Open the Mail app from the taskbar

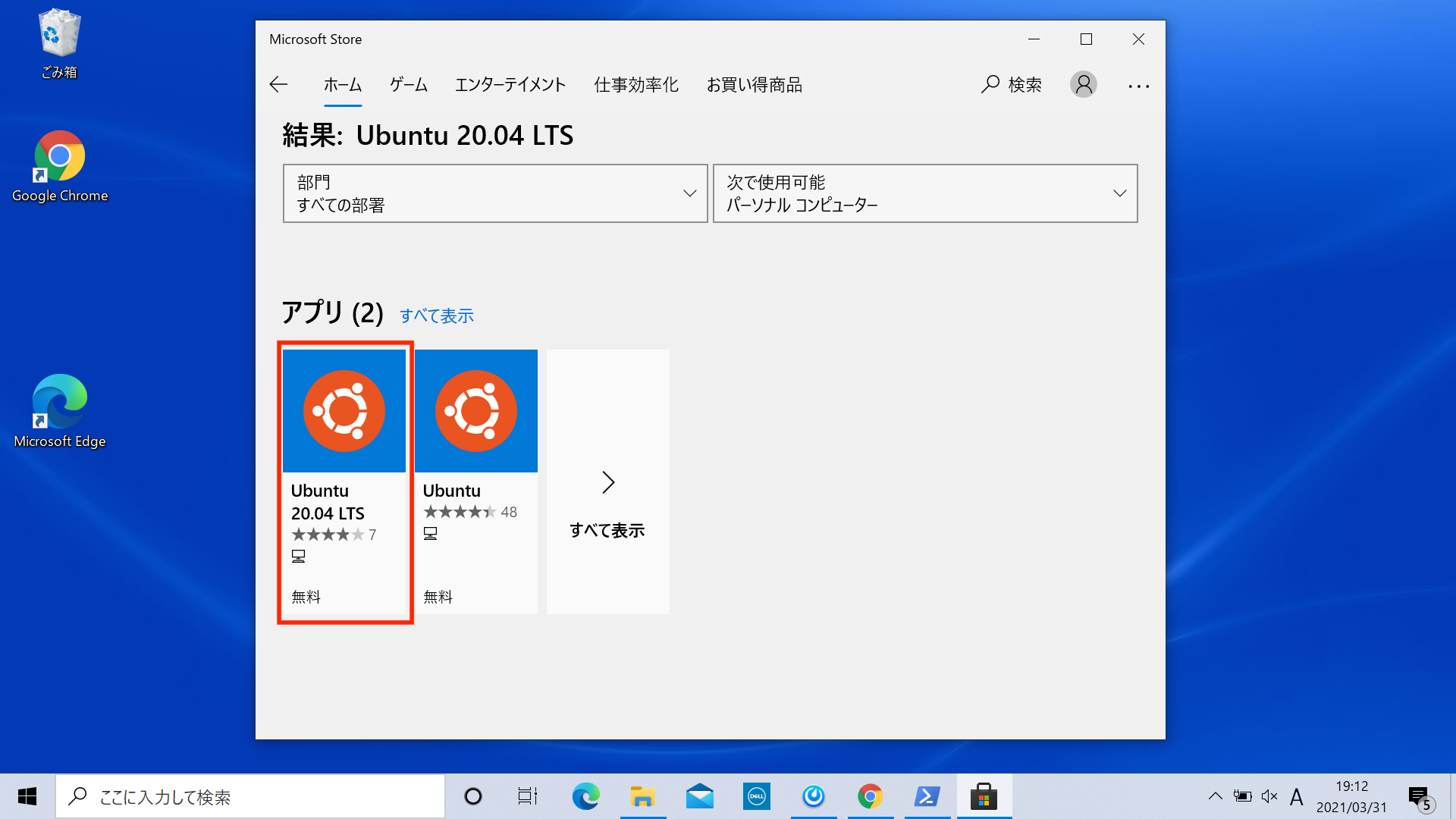pyautogui.click(x=700, y=796)
